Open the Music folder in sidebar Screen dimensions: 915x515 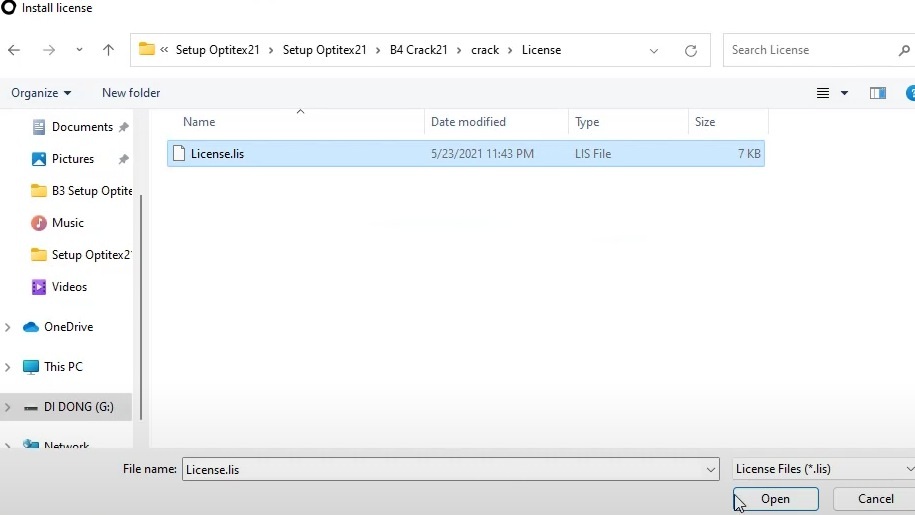point(67,223)
